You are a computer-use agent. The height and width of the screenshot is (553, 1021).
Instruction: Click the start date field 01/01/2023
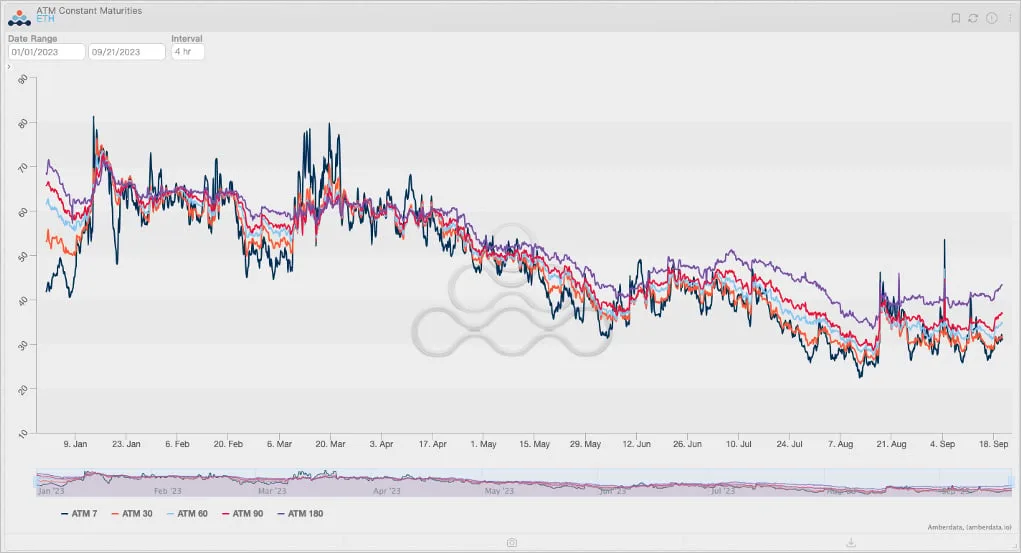(46, 51)
